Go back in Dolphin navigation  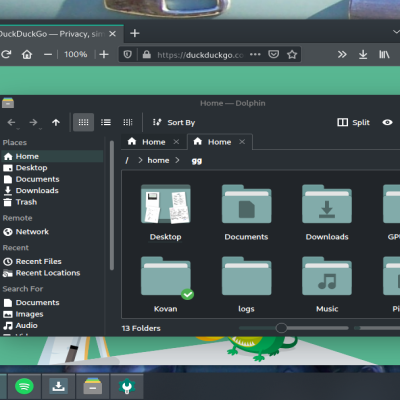pos(11,123)
